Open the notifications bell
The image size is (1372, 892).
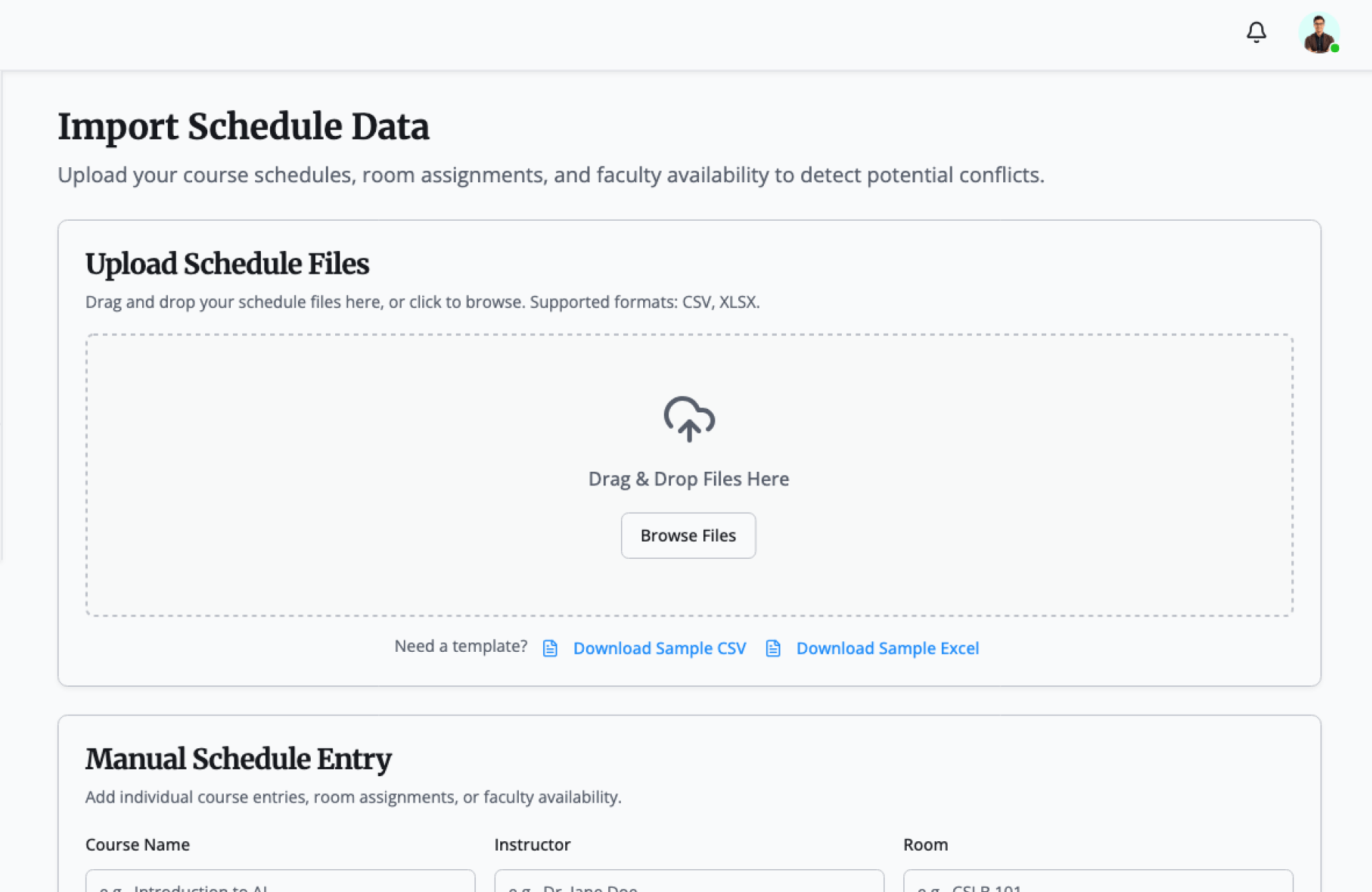pos(1256,32)
